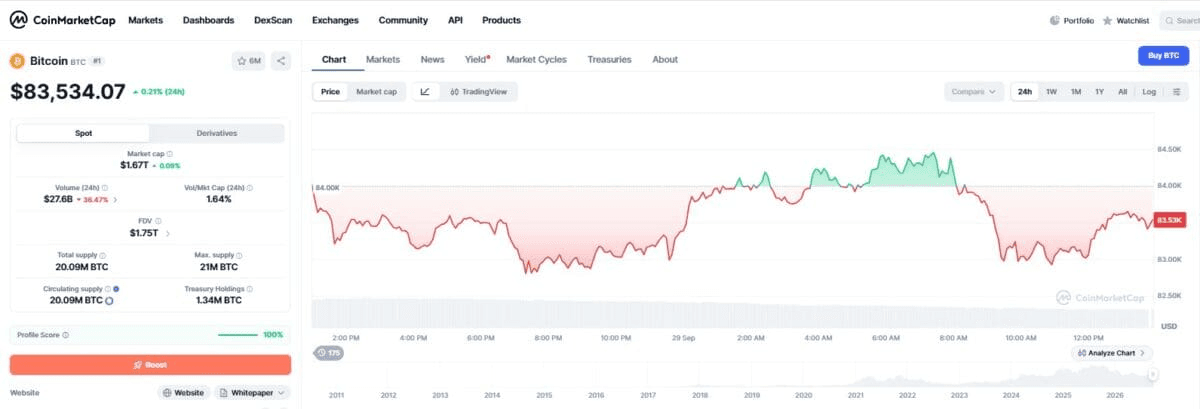The image size is (1200, 409).
Task: Open the TradingView chart mode
Action: pyautogui.click(x=478, y=92)
